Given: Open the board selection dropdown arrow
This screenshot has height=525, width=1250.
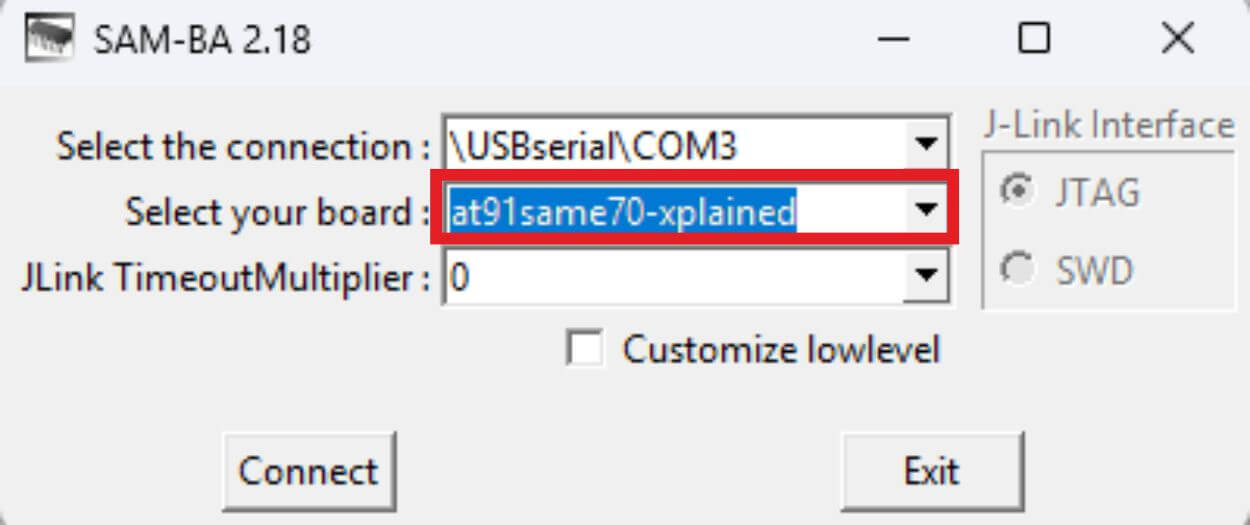Looking at the screenshot, I should [925, 210].
